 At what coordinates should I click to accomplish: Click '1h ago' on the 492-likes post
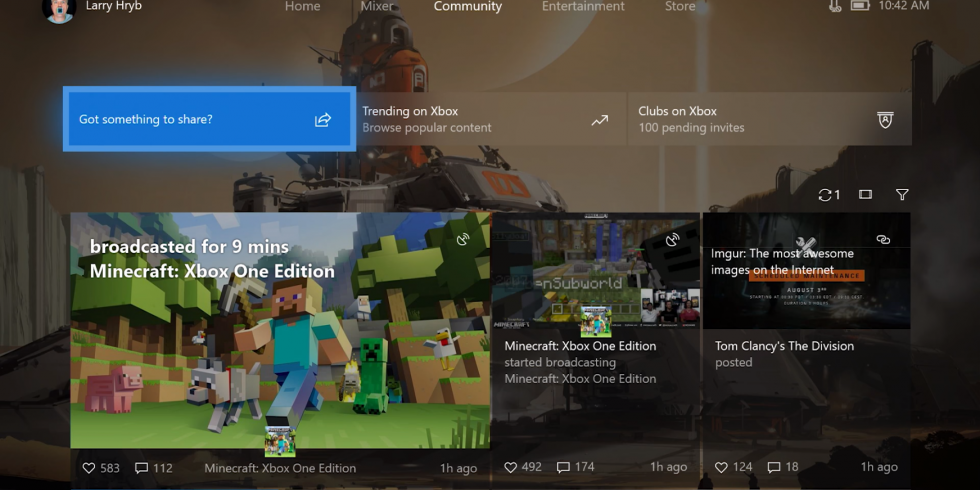click(668, 467)
